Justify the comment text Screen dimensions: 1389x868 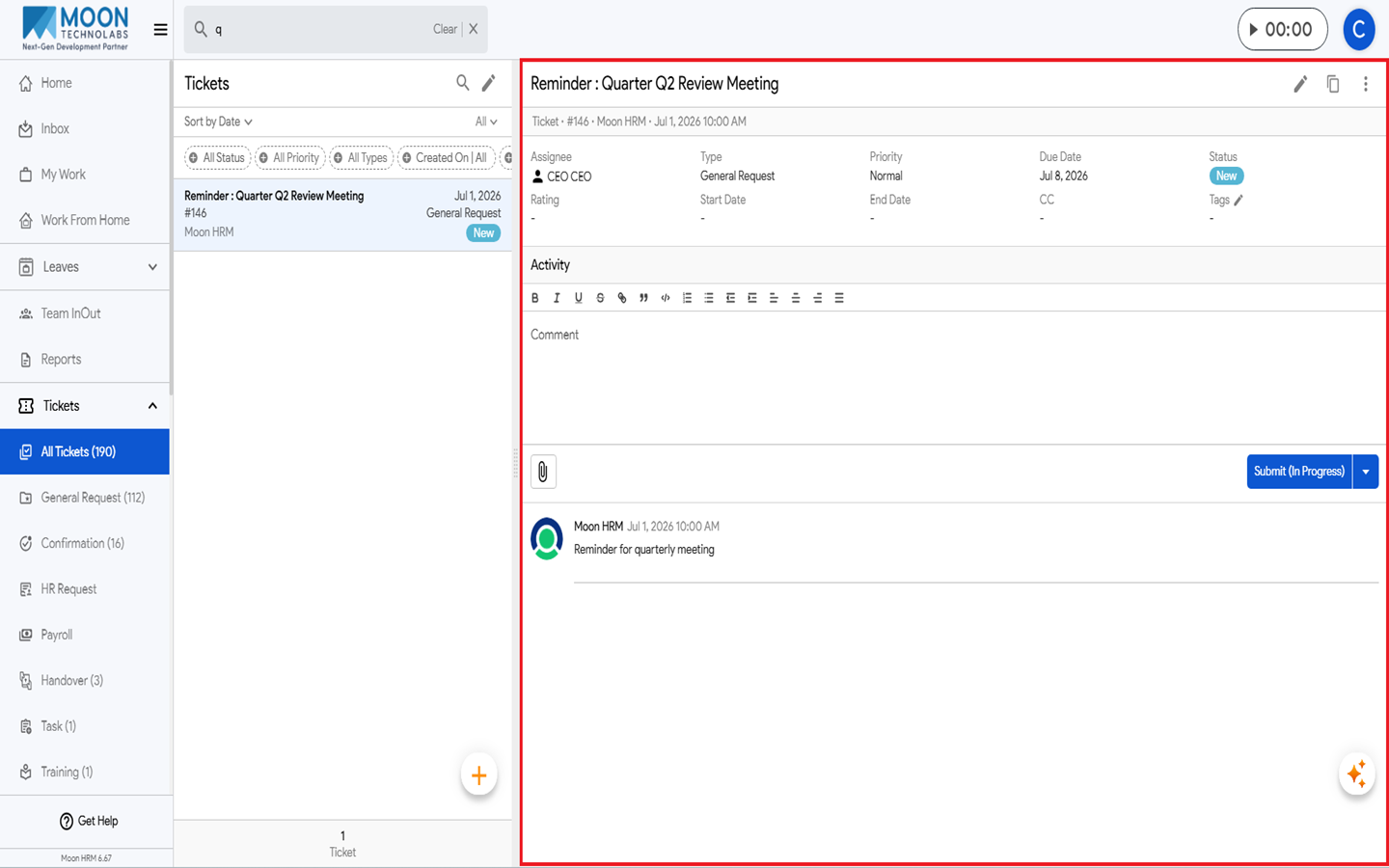coord(839,298)
